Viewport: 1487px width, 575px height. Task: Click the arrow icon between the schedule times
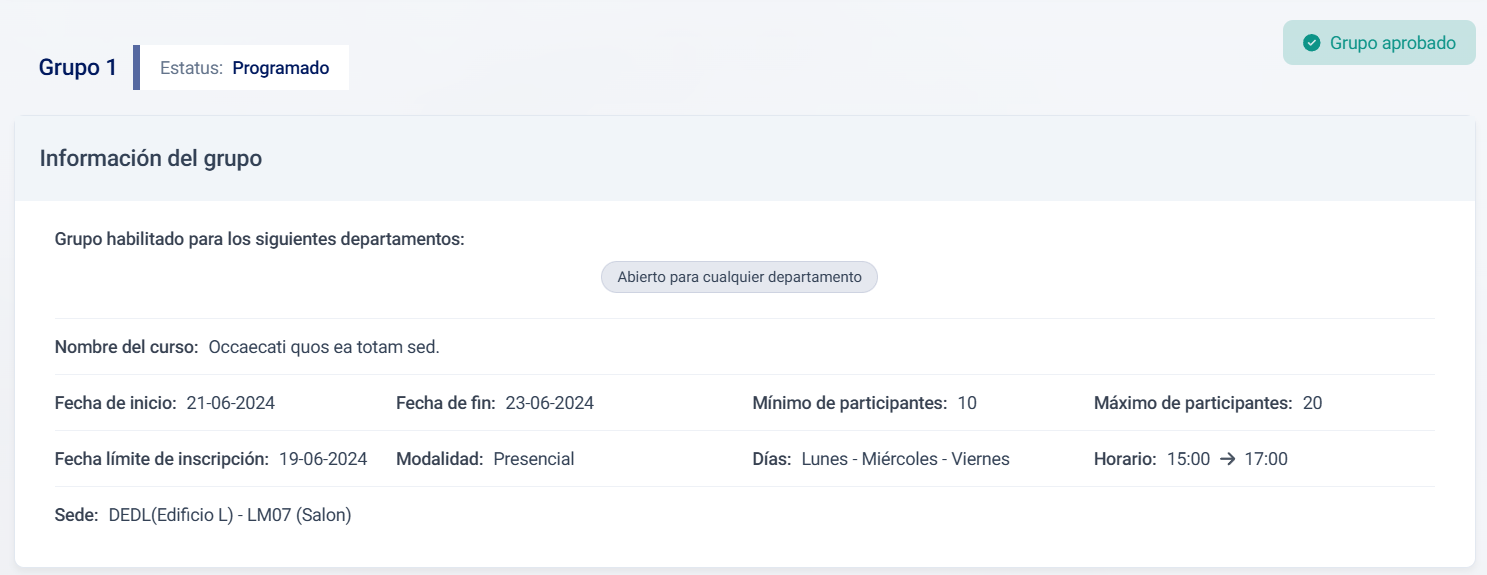pyautogui.click(x=1227, y=459)
